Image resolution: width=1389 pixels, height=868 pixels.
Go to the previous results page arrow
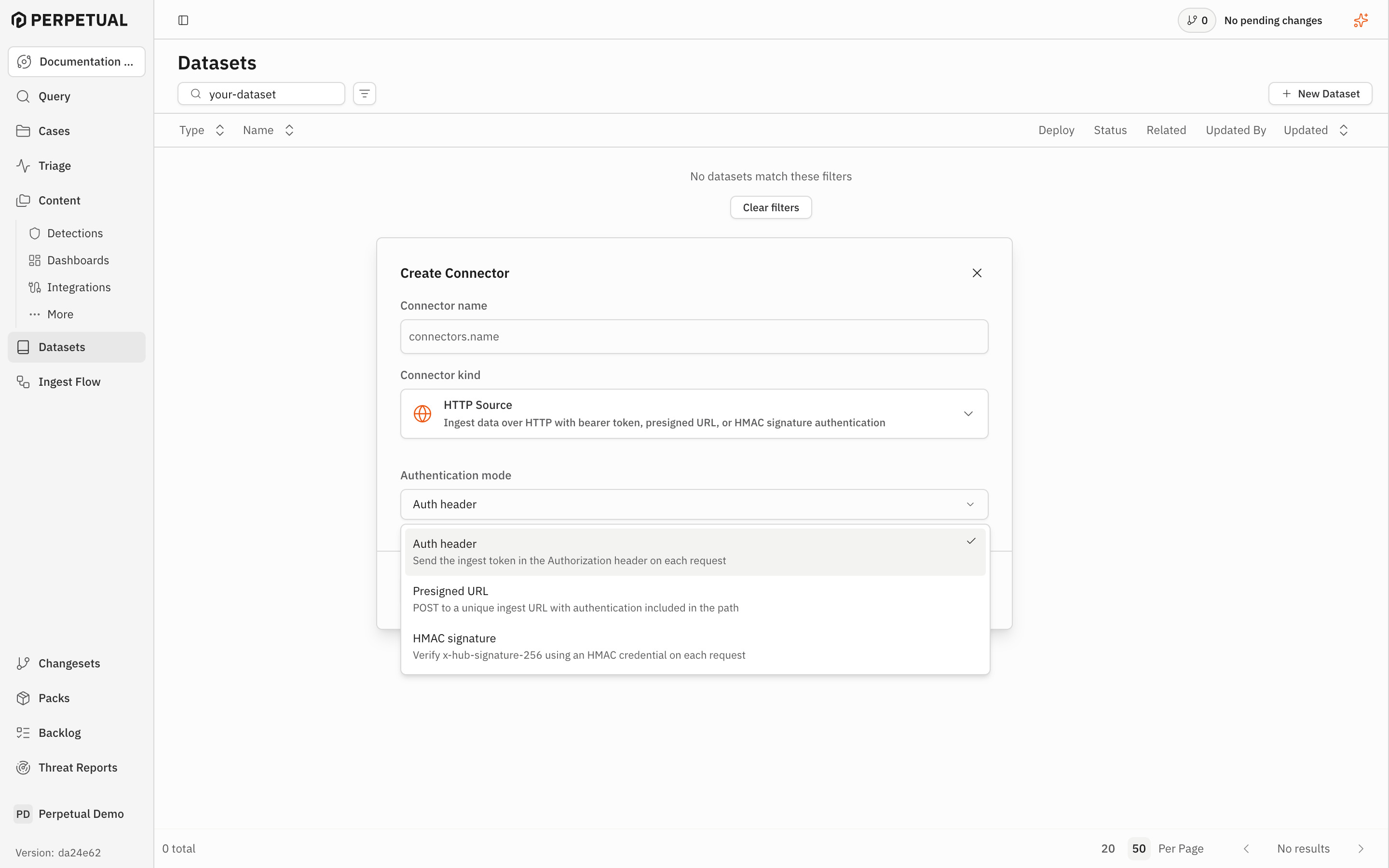tap(1246, 849)
